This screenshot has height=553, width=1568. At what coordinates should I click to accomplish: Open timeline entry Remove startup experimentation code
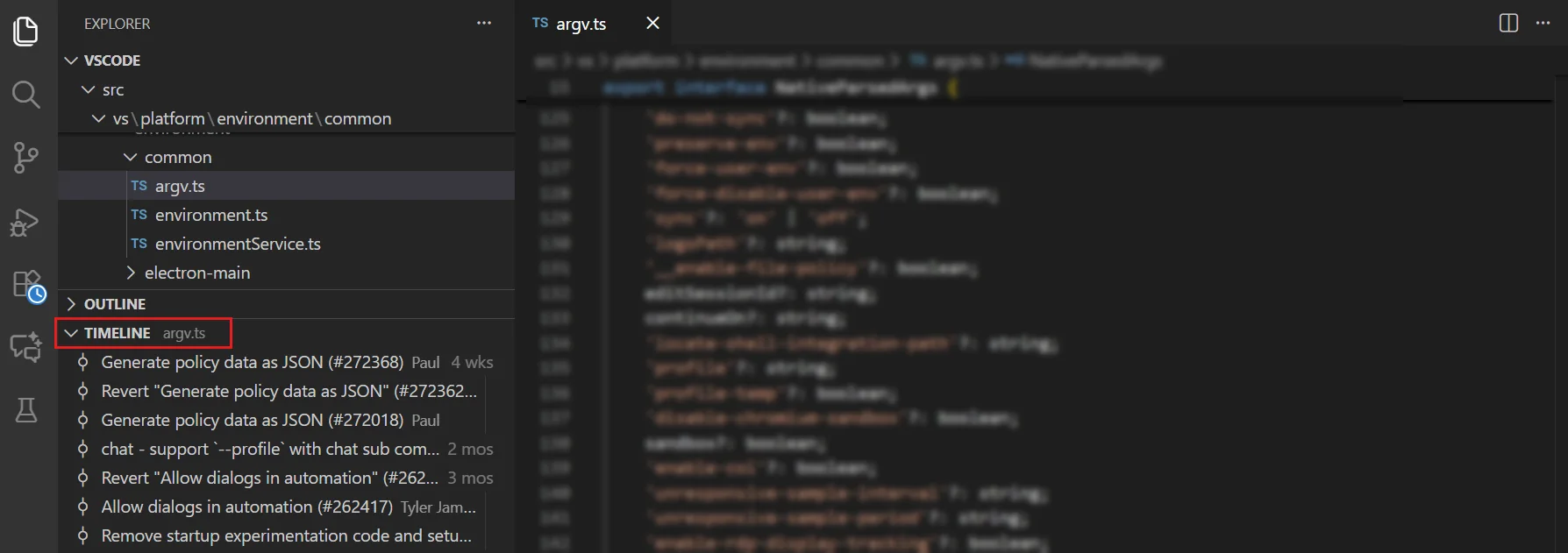286,535
